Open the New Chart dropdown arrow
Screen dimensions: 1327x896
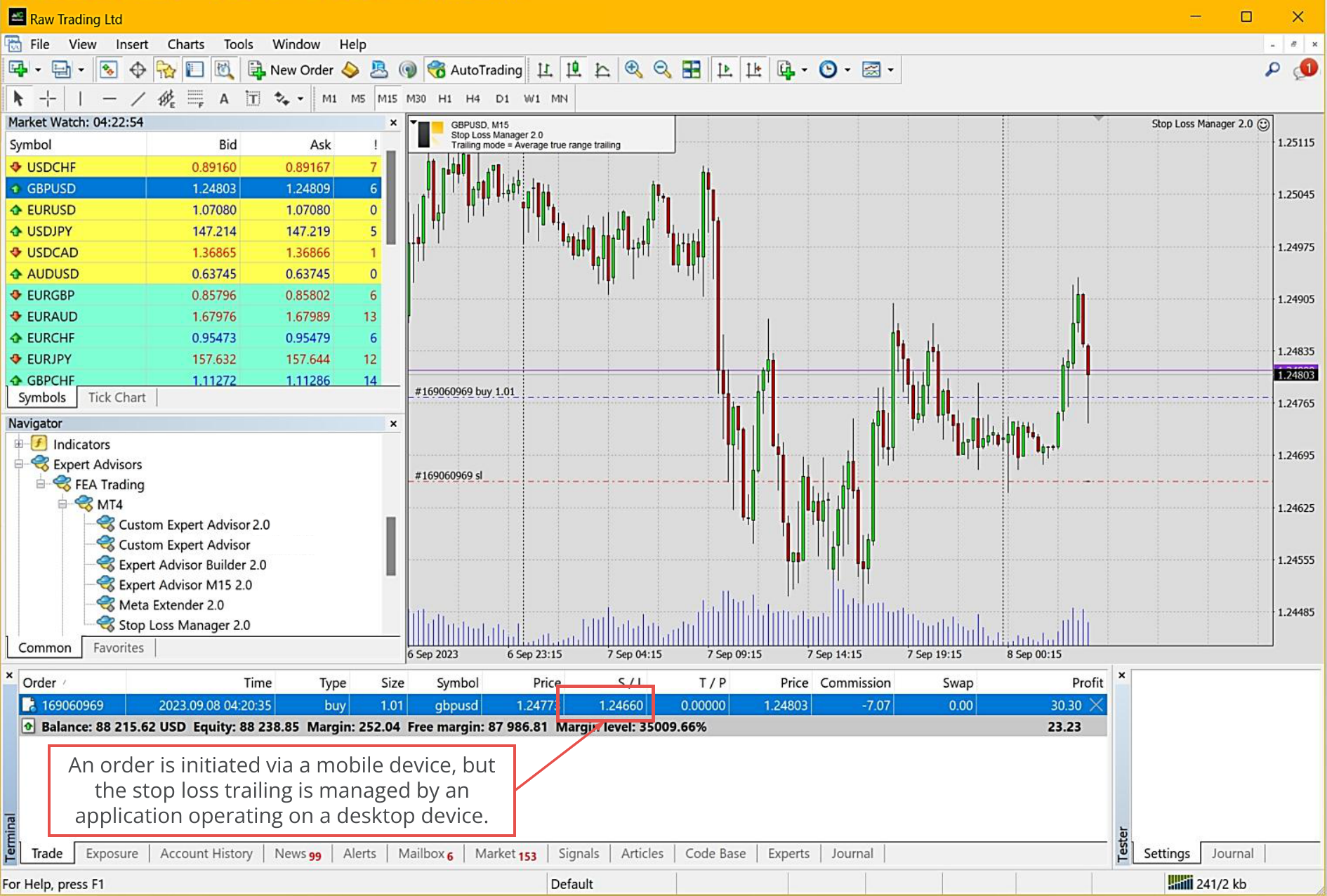pyautogui.click(x=38, y=70)
